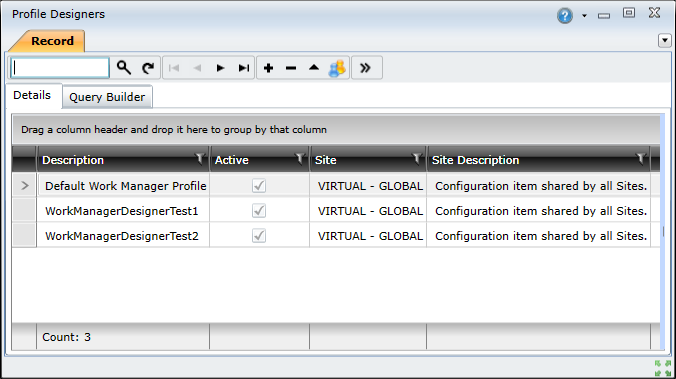
Task: Toggle Active checkbox for WorkManagerDesignerTest2
Action: tap(259, 236)
